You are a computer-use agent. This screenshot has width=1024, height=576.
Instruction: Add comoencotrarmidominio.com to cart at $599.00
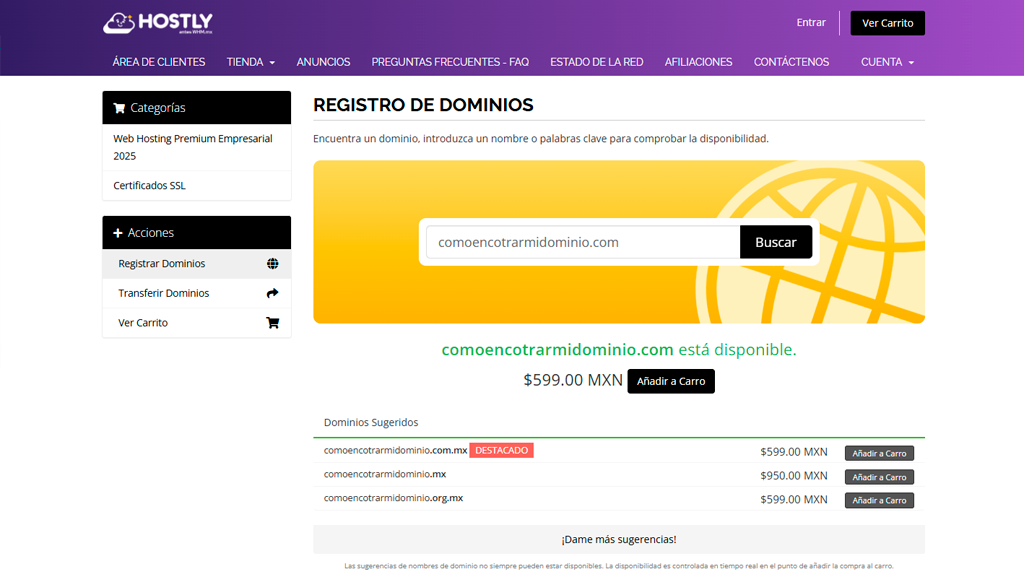[x=670, y=381]
